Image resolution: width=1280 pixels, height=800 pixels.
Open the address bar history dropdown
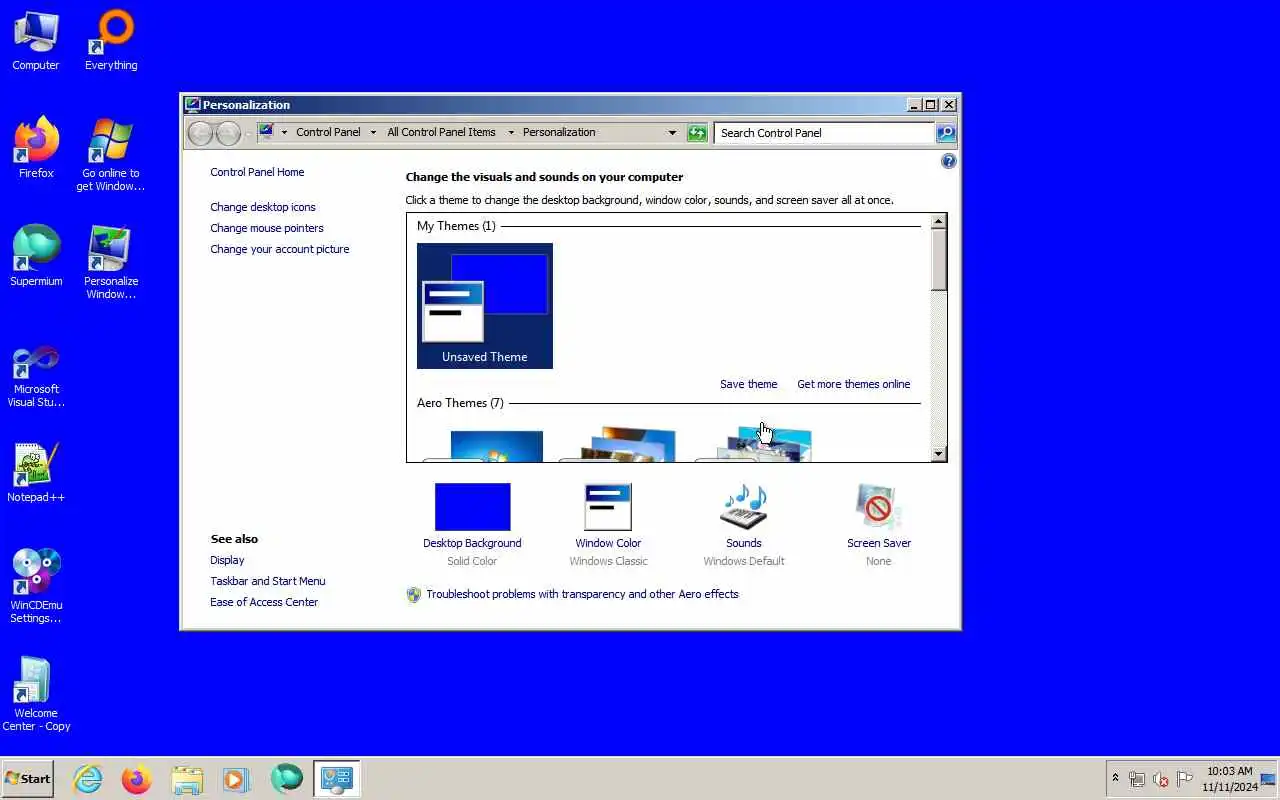click(672, 132)
